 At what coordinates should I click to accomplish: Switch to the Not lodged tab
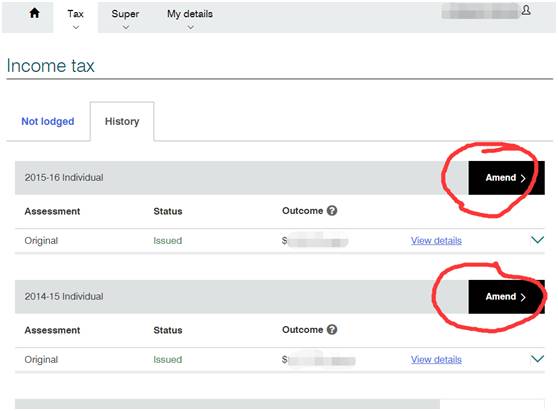pos(48,121)
